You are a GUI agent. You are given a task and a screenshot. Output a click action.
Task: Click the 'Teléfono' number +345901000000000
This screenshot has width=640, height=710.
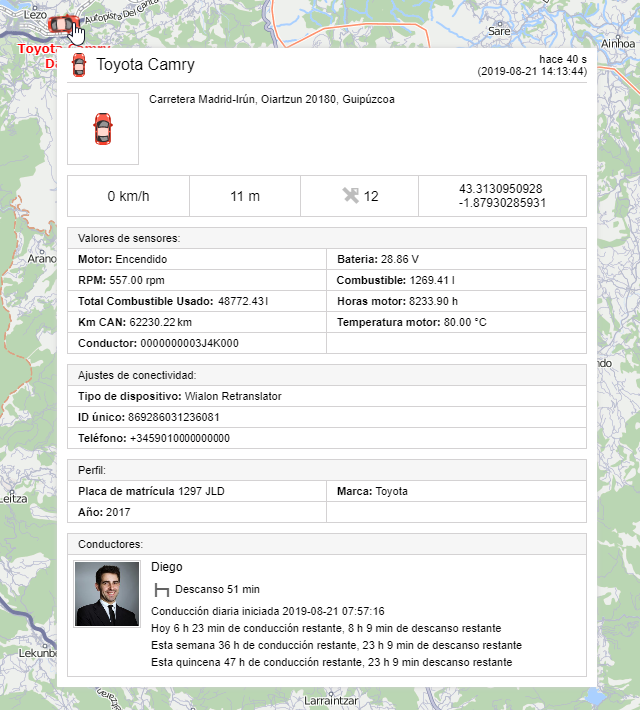[180, 438]
